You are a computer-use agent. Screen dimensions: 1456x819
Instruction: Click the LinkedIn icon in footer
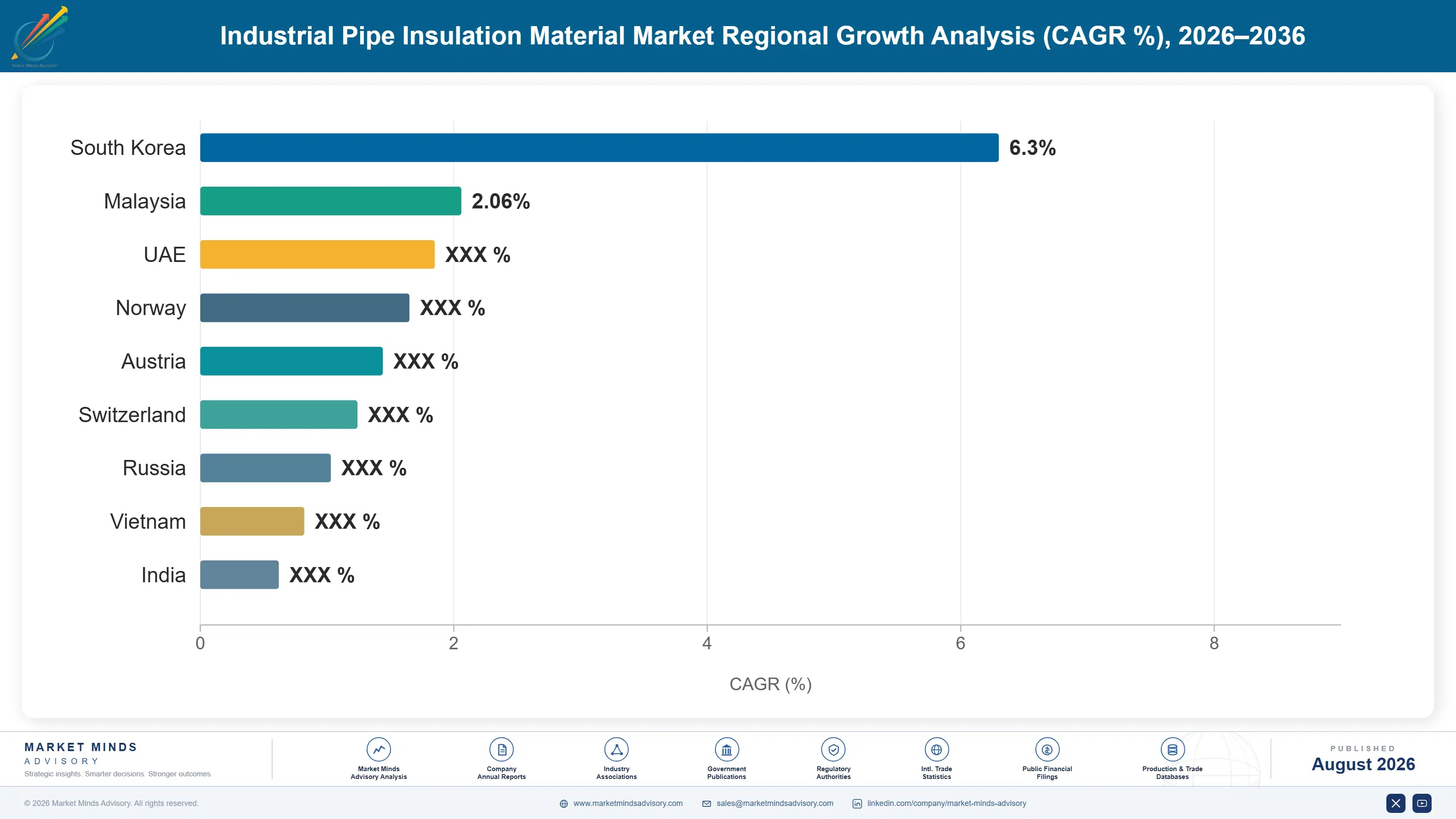tap(857, 804)
